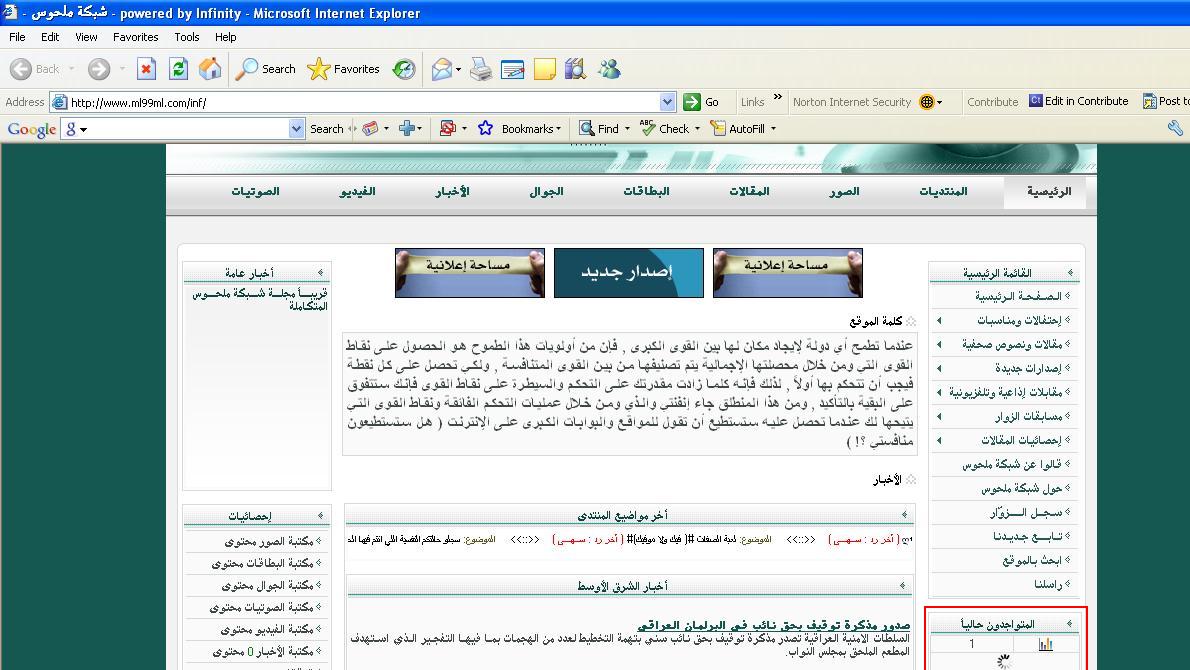Switch to the المنتديات navigation tab
The image size is (1190, 670).
click(x=943, y=191)
